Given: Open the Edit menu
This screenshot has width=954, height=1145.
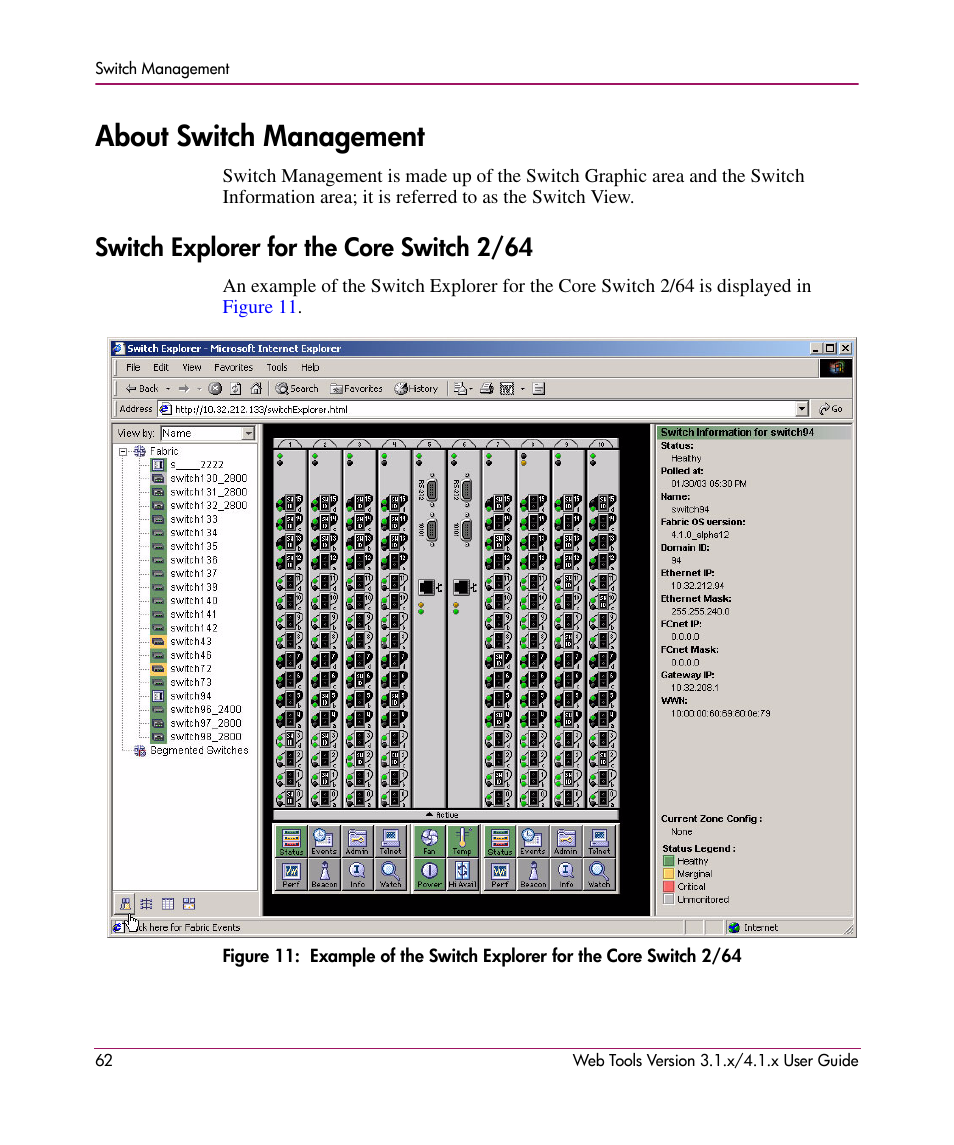Looking at the screenshot, I should (x=161, y=367).
